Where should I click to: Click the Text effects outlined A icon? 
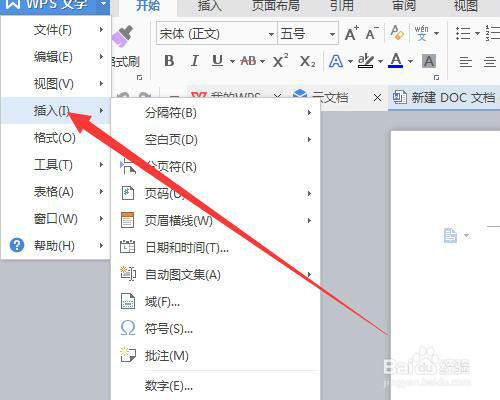point(336,61)
